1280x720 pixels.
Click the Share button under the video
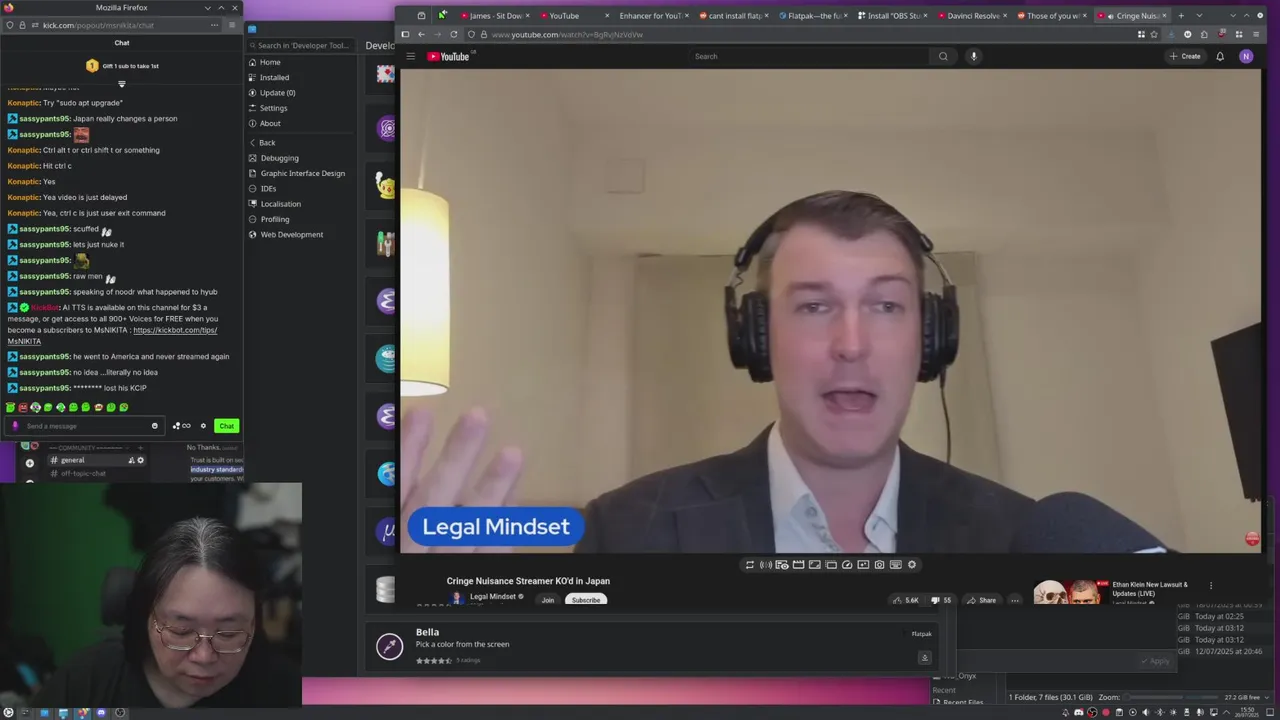click(981, 600)
